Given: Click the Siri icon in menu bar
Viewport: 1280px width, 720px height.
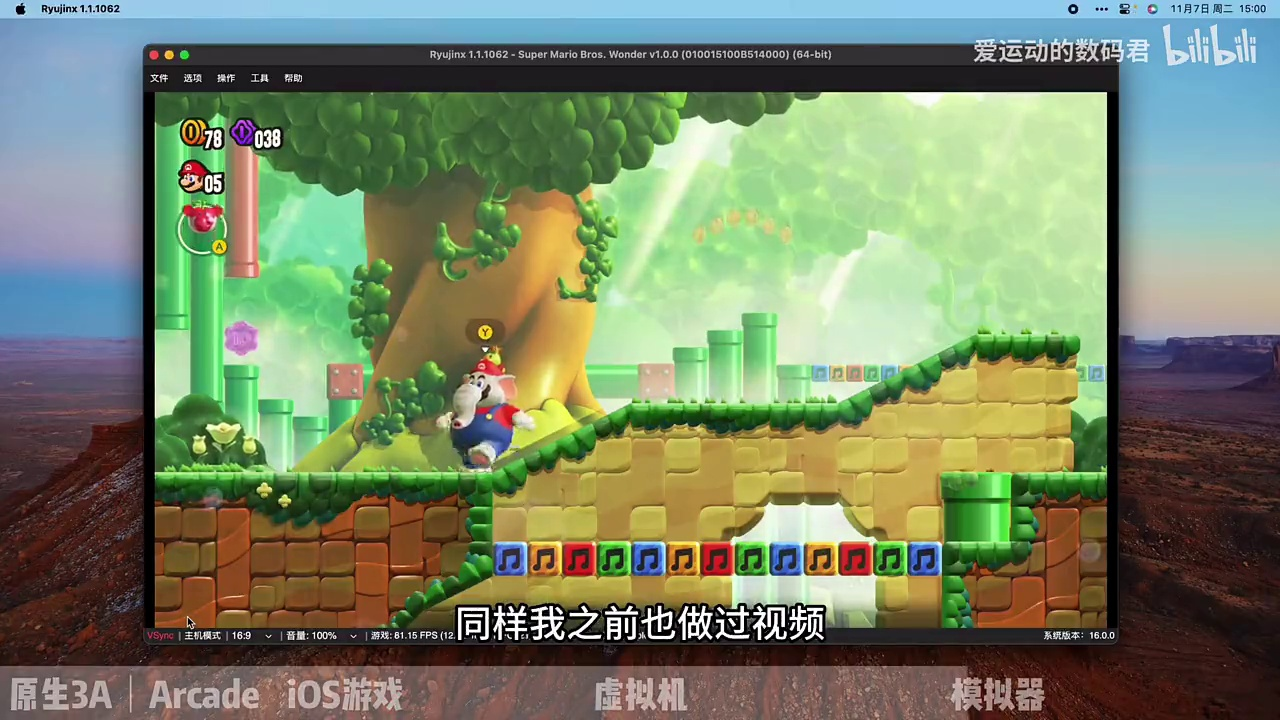Looking at the screenshot, I should (x=1152, y=9).
